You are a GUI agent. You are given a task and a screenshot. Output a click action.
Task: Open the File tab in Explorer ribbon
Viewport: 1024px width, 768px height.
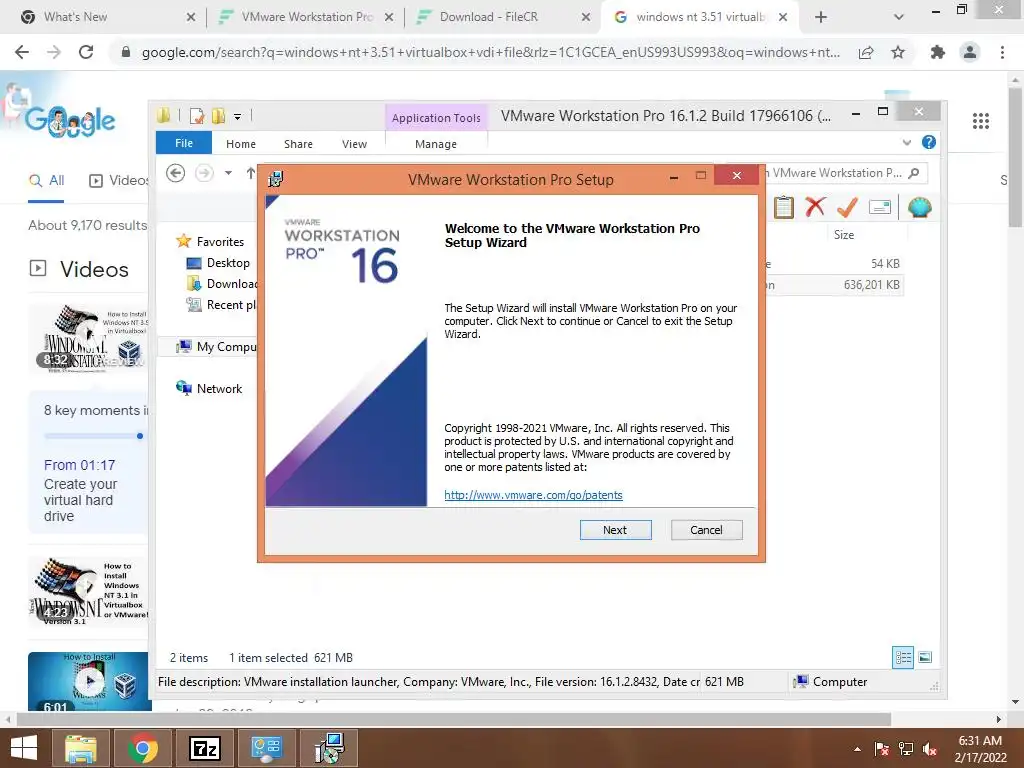(x=184, y=143)
